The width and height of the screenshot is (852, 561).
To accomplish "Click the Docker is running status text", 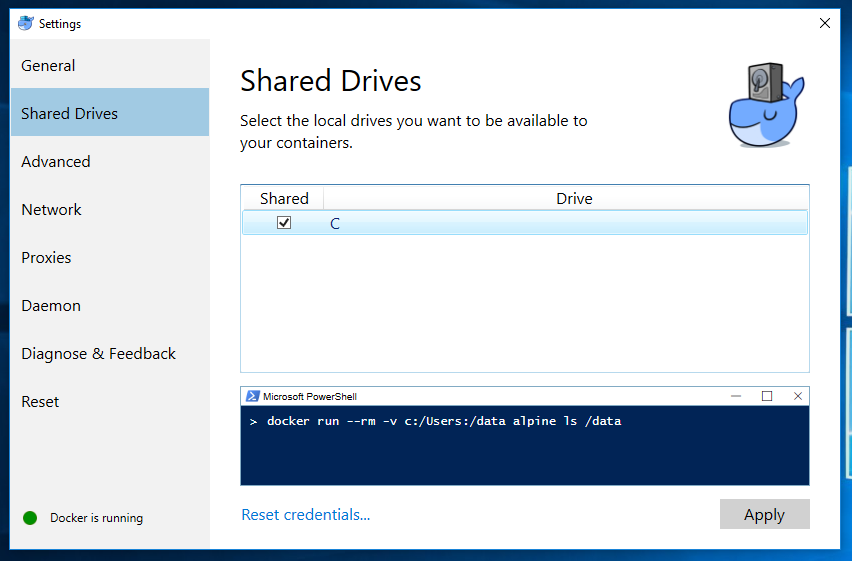I will (96, 518).
